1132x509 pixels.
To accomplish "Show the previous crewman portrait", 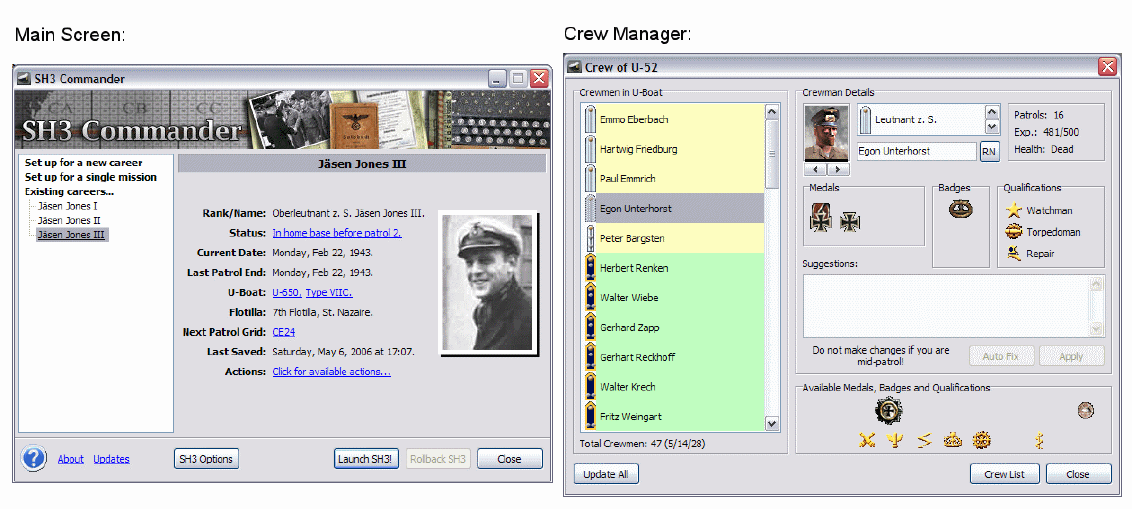I will [x=816, y=169].
